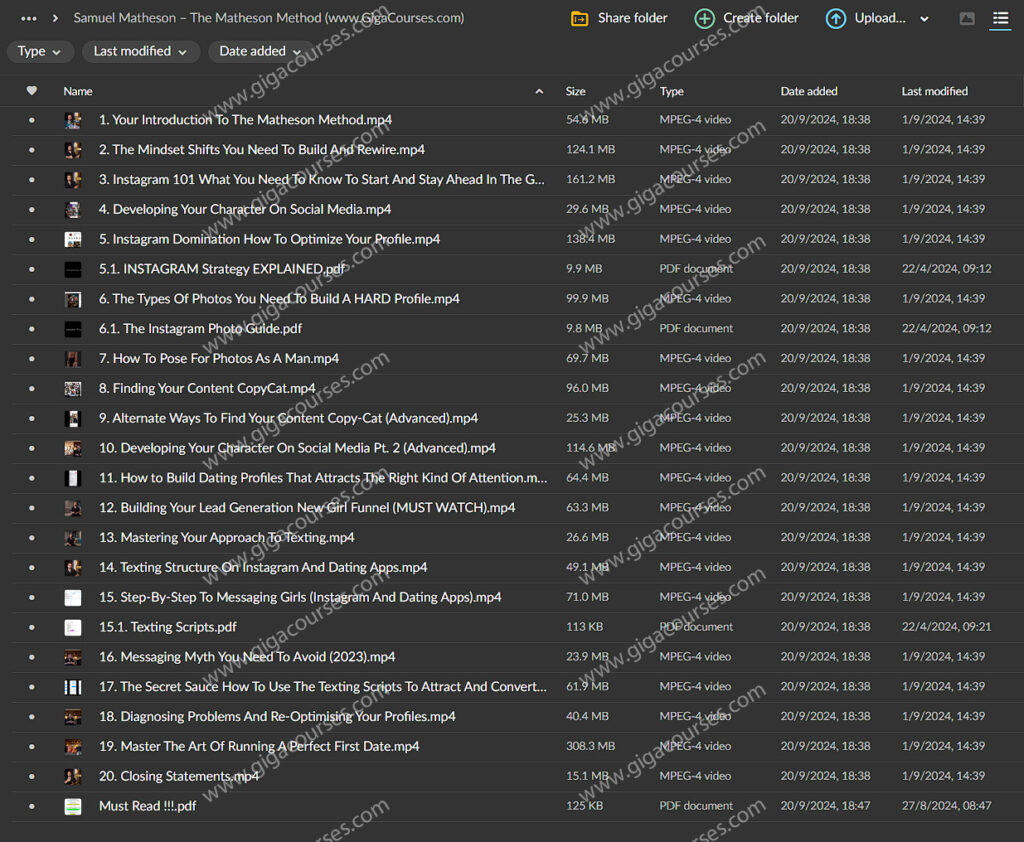Open the Date added filter dropdown

coord(260,51)
